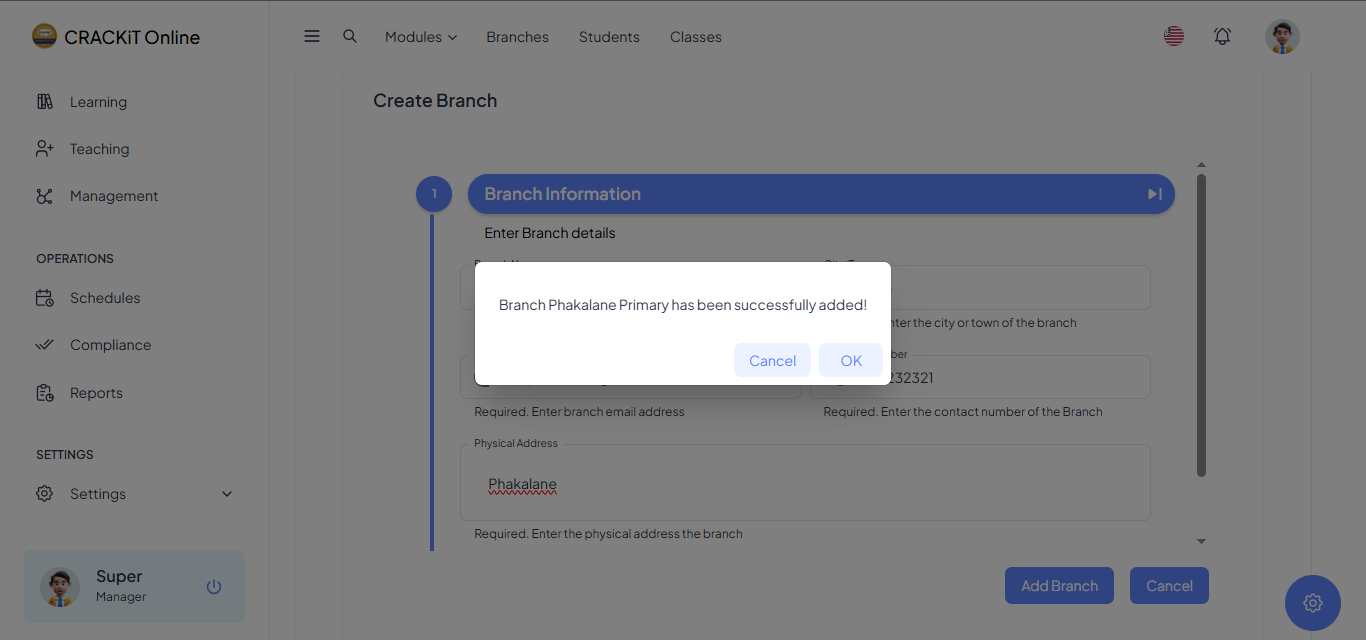Open Schedules in the sidebar
This screenshot has height=640, width=1366.
pyautogui.click(x=104, y=298)
